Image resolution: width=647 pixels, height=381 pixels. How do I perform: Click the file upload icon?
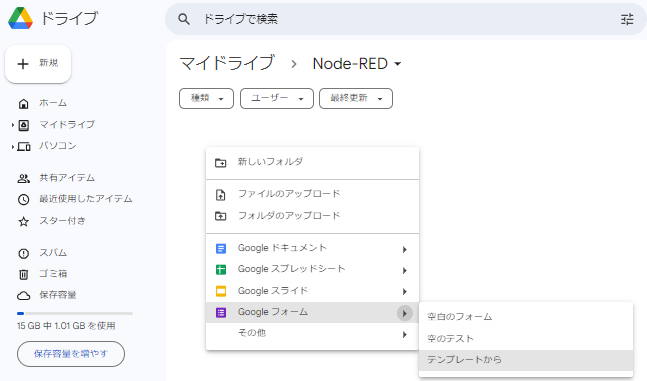(x=221, y=195)
